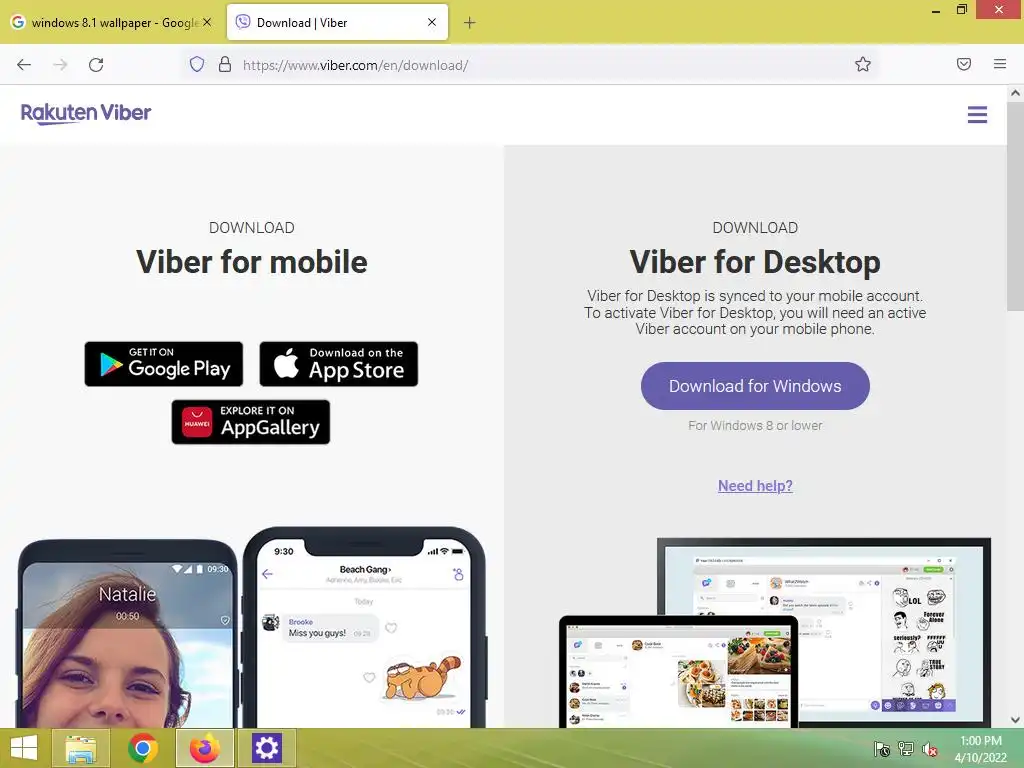Image resolution: width=1024 pixels, height=768 pixels.
Task: Click Explore it on AppGallery badge
Action: coord(251,422)
